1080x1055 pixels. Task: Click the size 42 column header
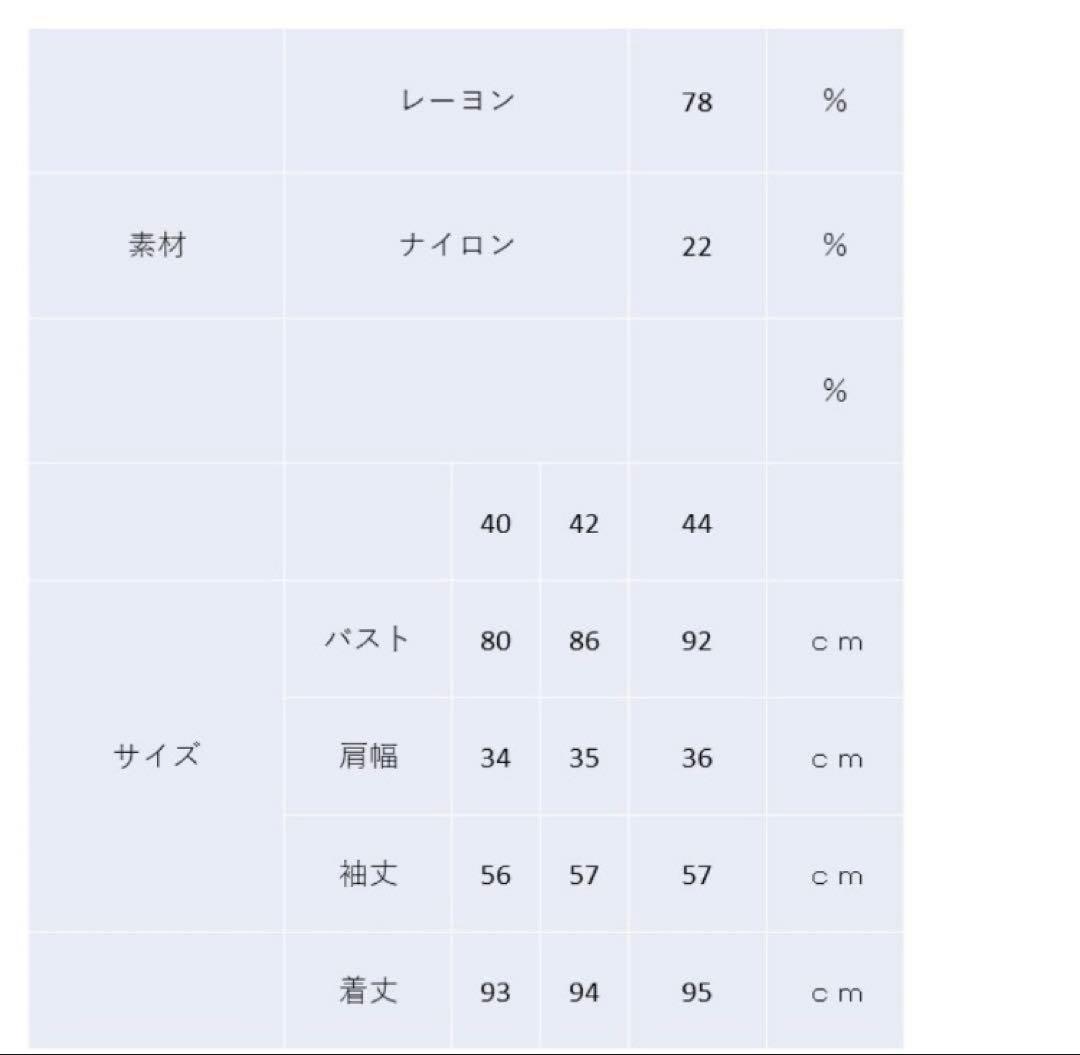[584, 523]
